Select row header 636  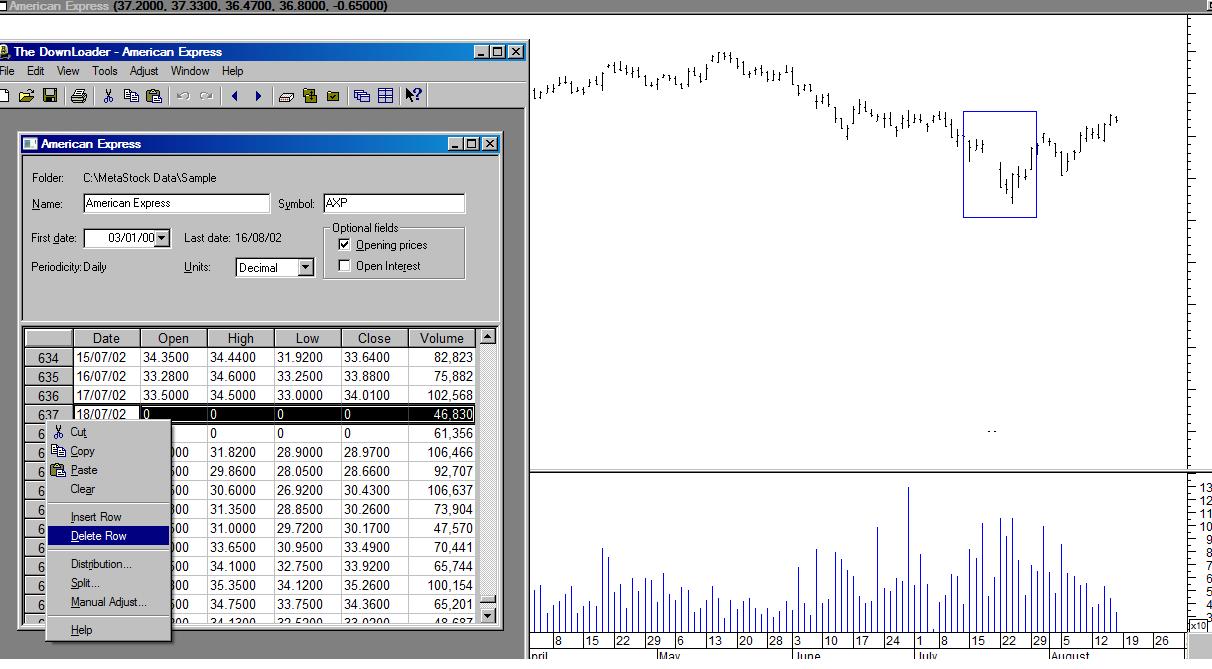pyautogui.click(x=48, y=395)
